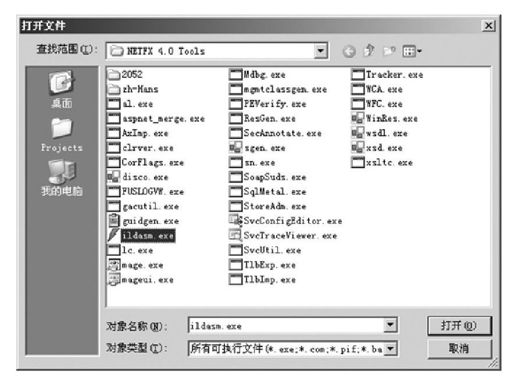The image size is (515, 382).
Task: Open the Desktop (桌面) shortcut
Action: click(61, 89)
